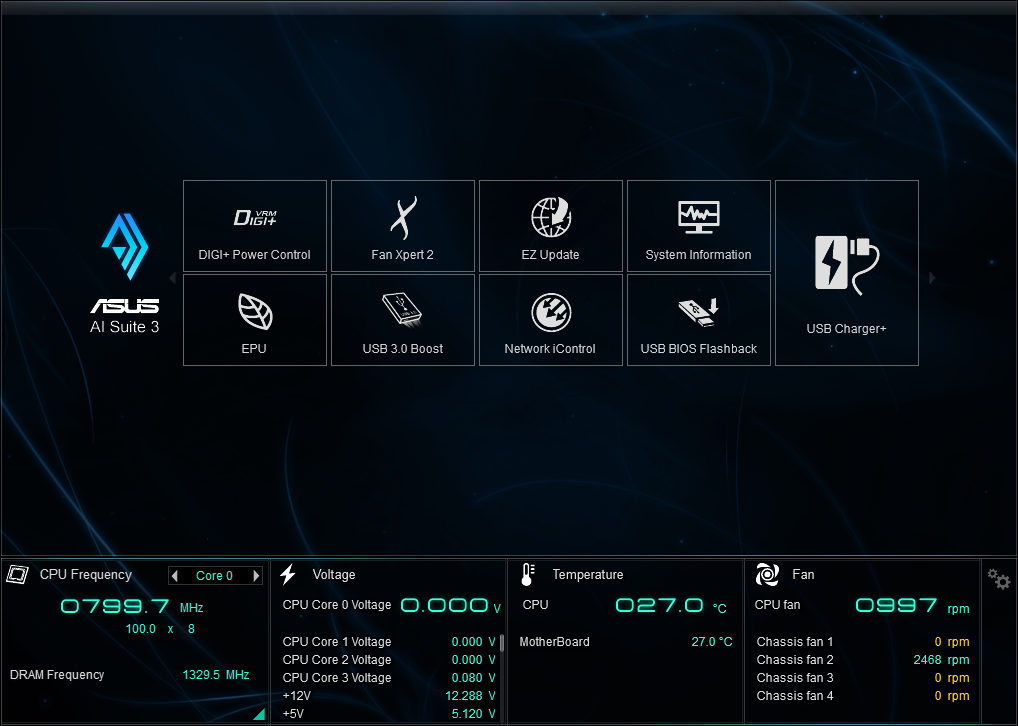Open System Information tile
This screenshot has height=726, width=1018.
tap(699, 226)
